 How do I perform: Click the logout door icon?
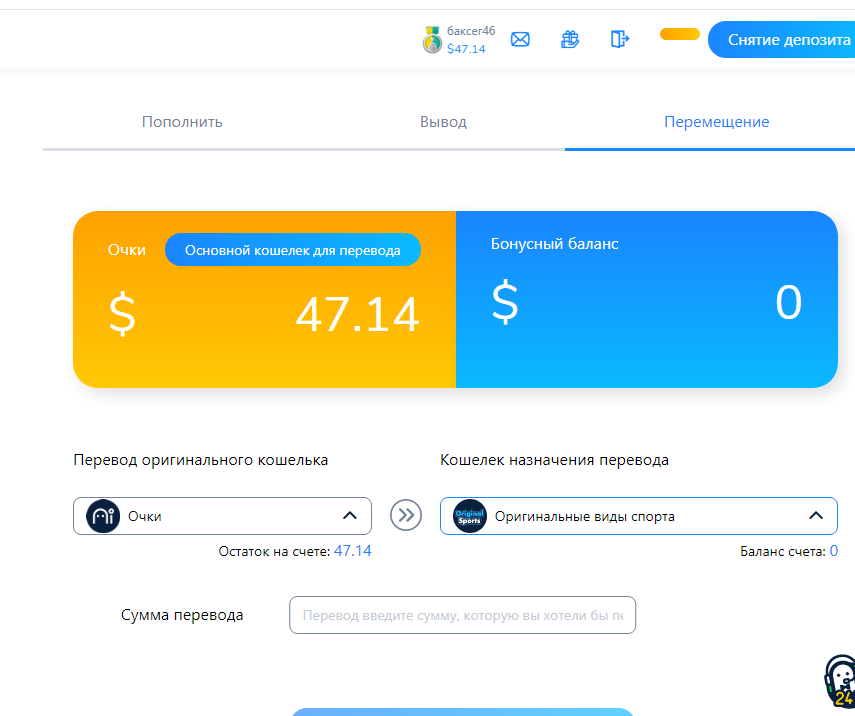(619, 39)
